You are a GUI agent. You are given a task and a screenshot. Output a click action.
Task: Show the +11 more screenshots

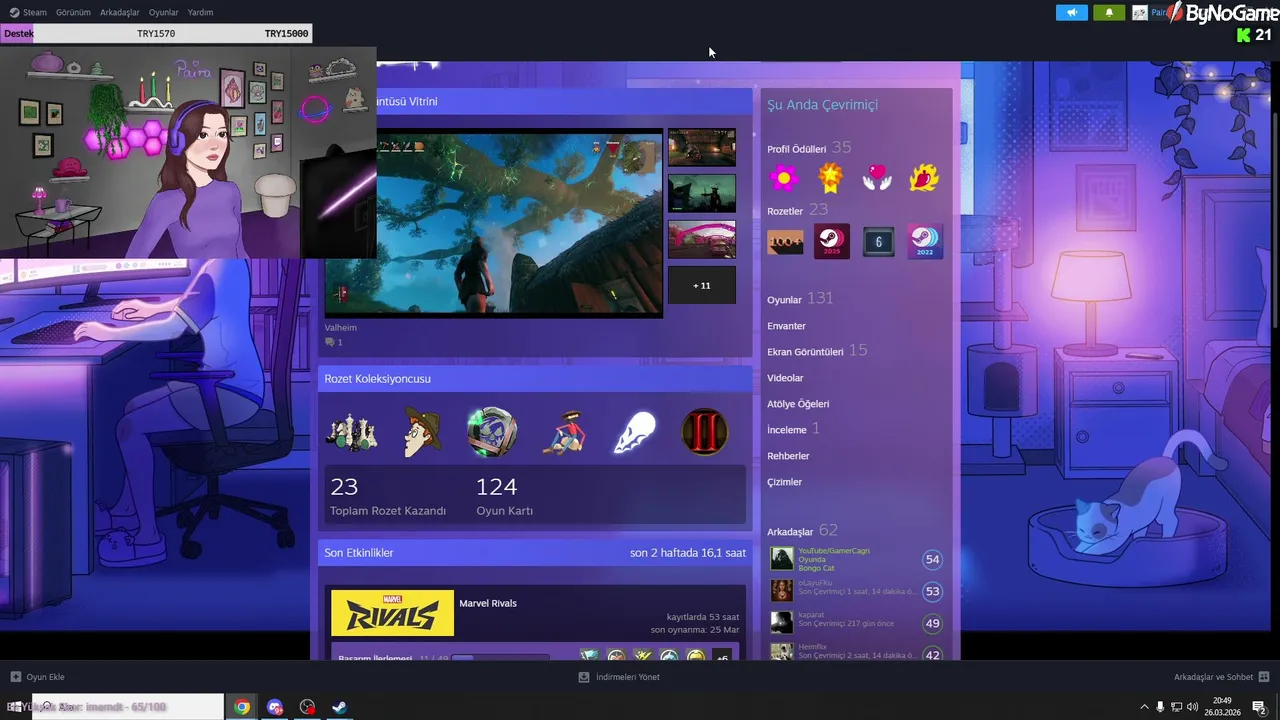point(701,285)
